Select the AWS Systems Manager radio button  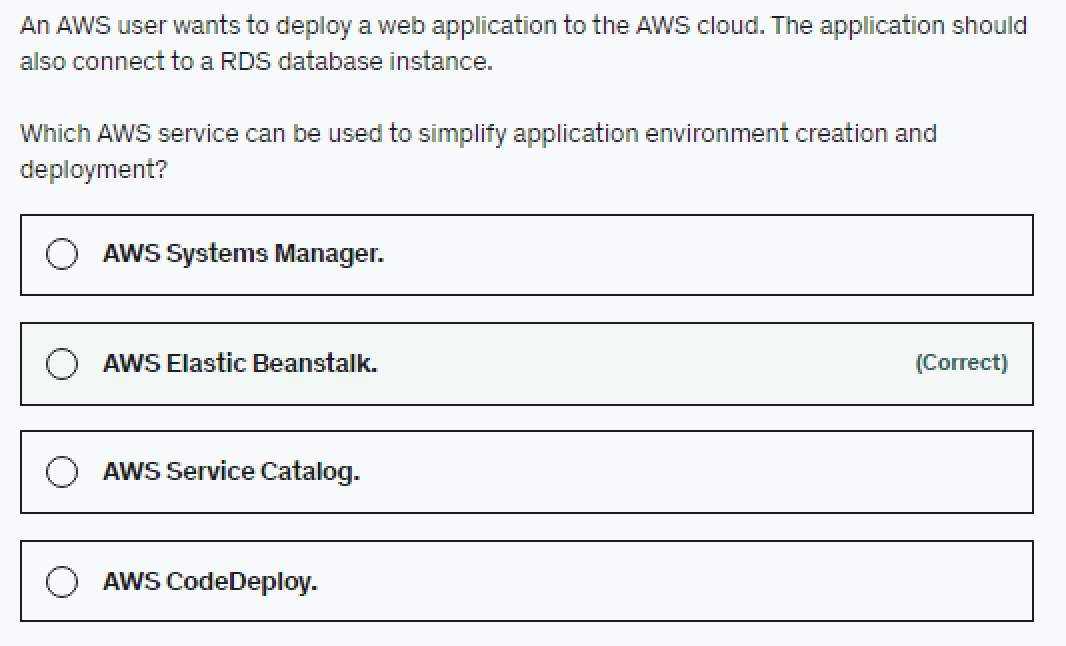[62, 254]
